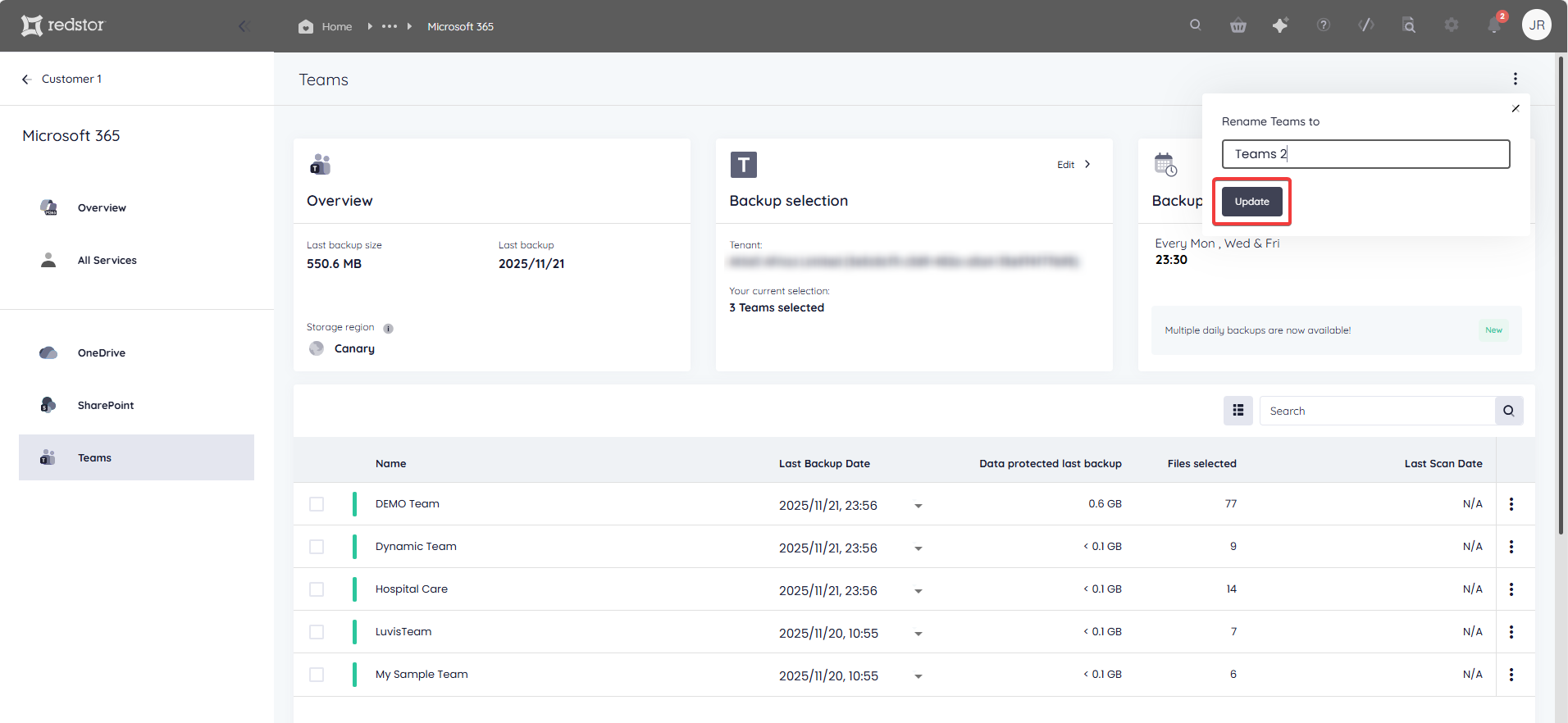Expand My Sample Team backup date dropdown

(x=918, y=676)
